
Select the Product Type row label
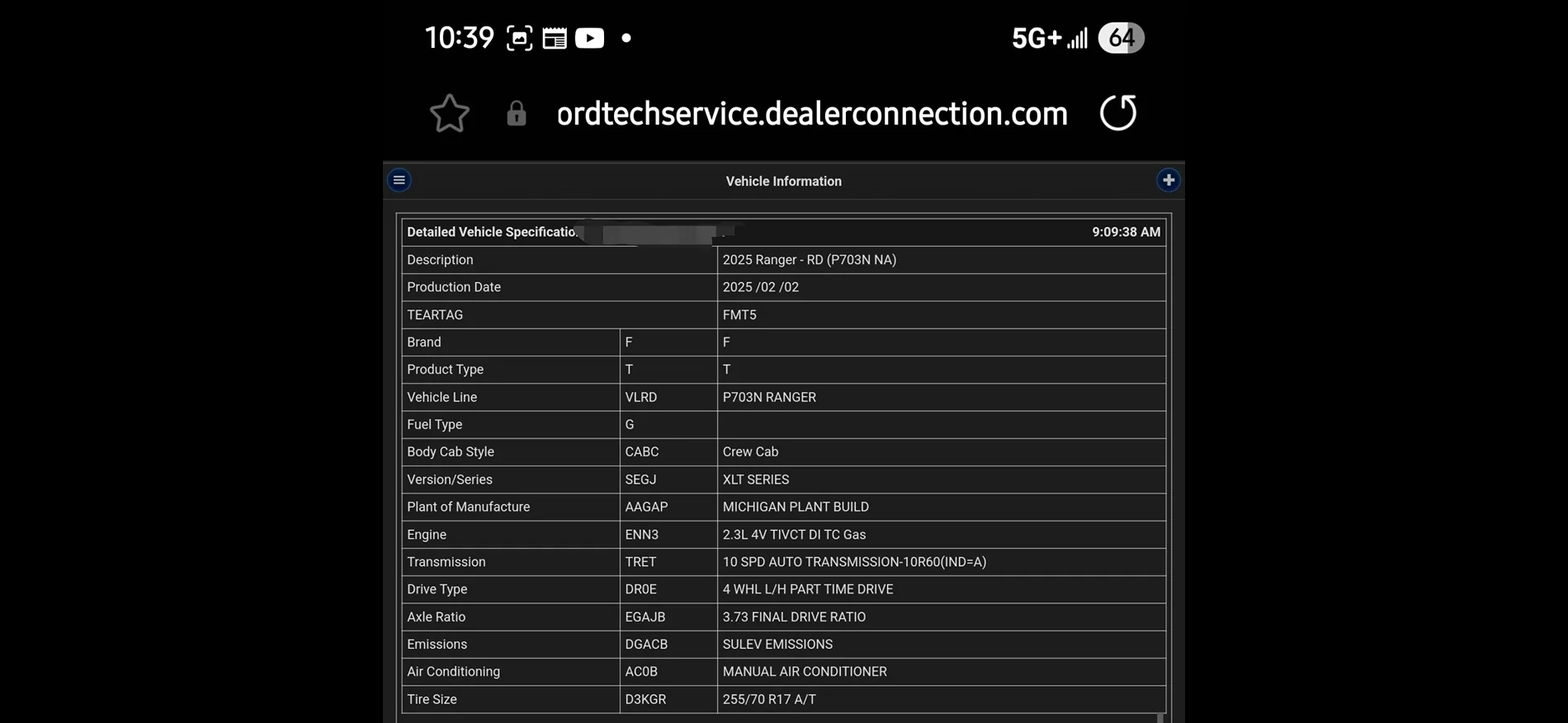pyautogui.click(x=446, y=370)
